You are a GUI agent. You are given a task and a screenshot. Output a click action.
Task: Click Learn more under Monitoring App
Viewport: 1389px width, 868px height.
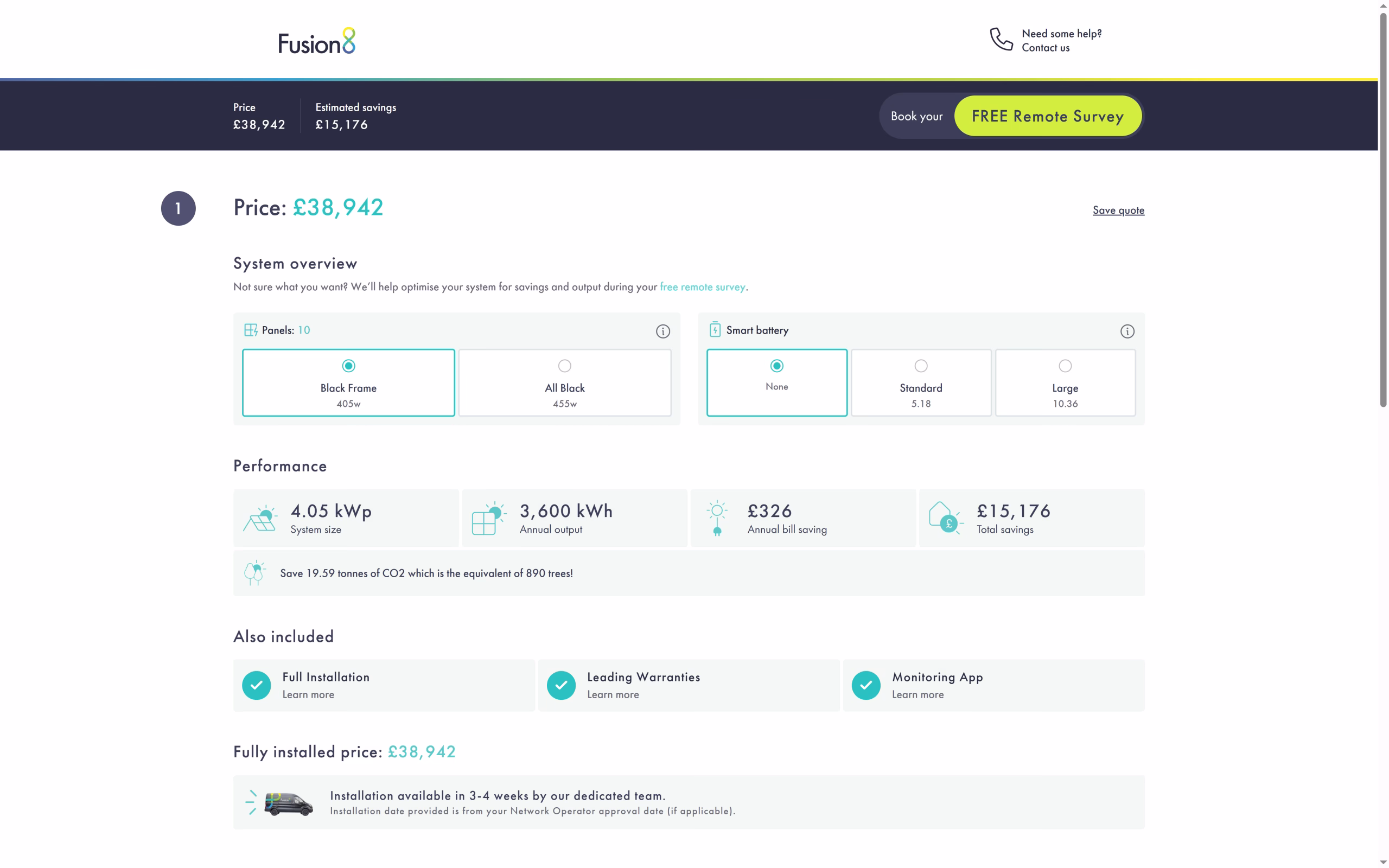point(918,694)
